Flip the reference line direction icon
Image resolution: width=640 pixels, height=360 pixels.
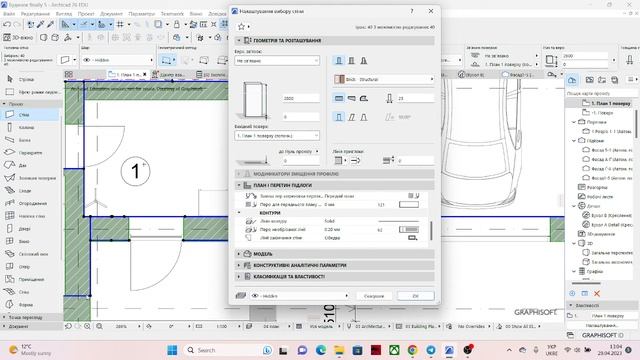point(355,160)
